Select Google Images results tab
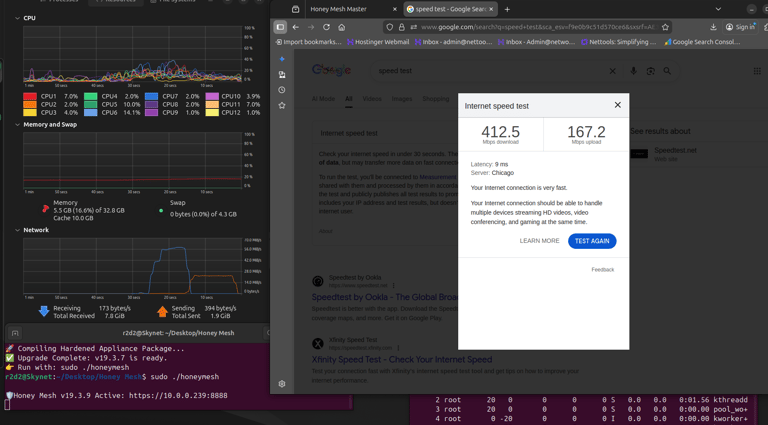The image size is (768, 425). [402, 99]
